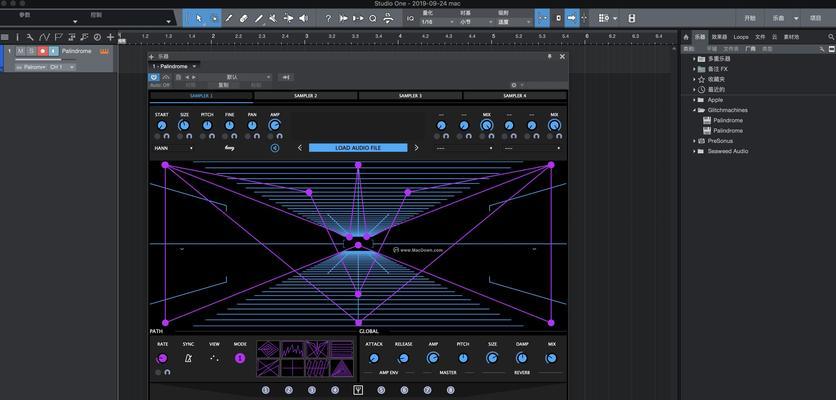Select preset slot 1 at bottom
836x400 pixels.
click(x=266, y=390)
